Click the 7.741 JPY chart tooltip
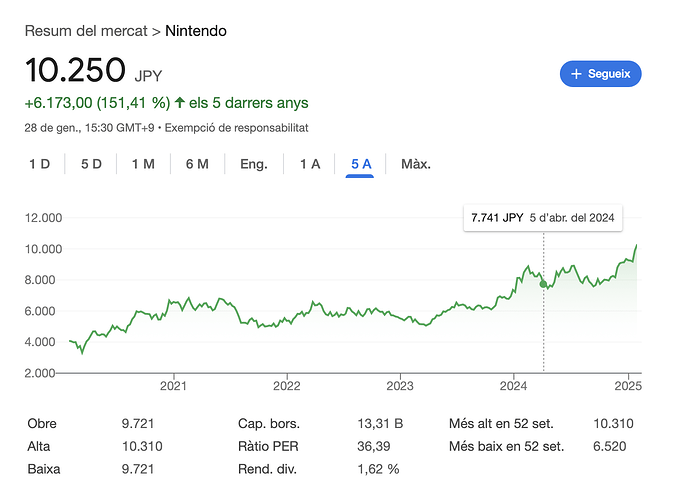Image resolution: width=690 pixels, height=483 pixels. 543,218
